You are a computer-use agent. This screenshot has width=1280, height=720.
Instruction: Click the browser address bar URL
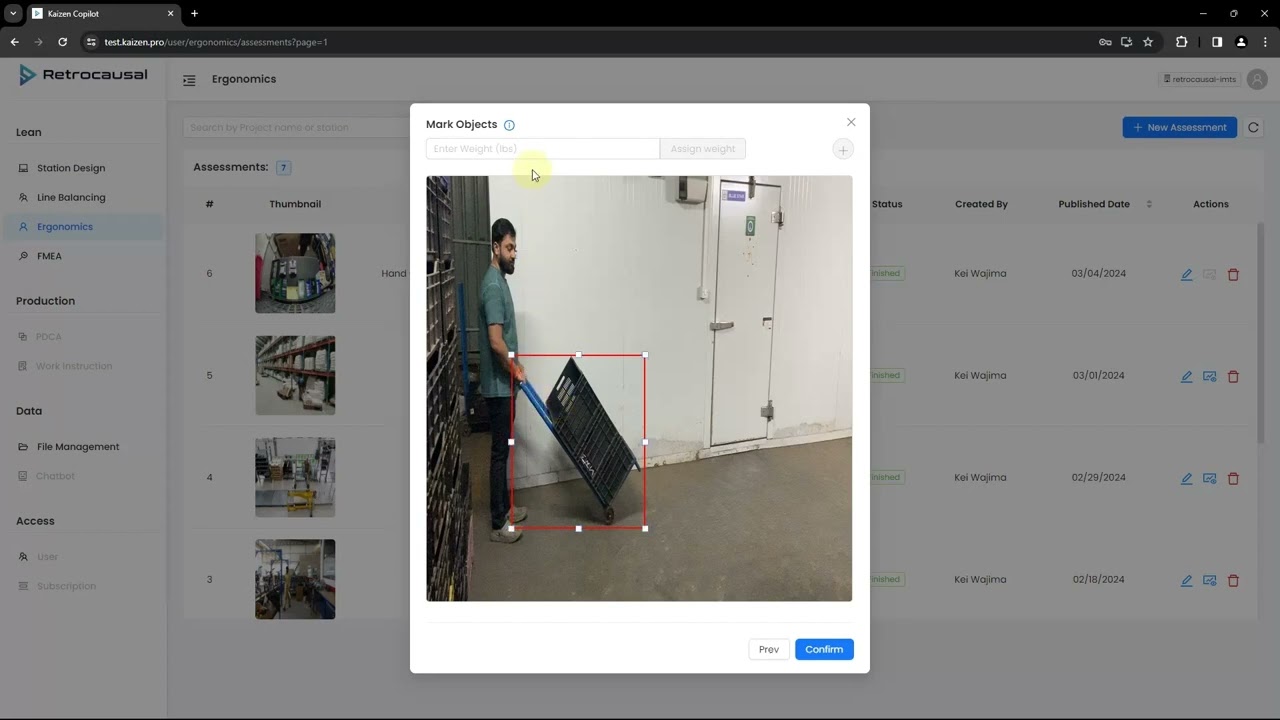[216, 42]
